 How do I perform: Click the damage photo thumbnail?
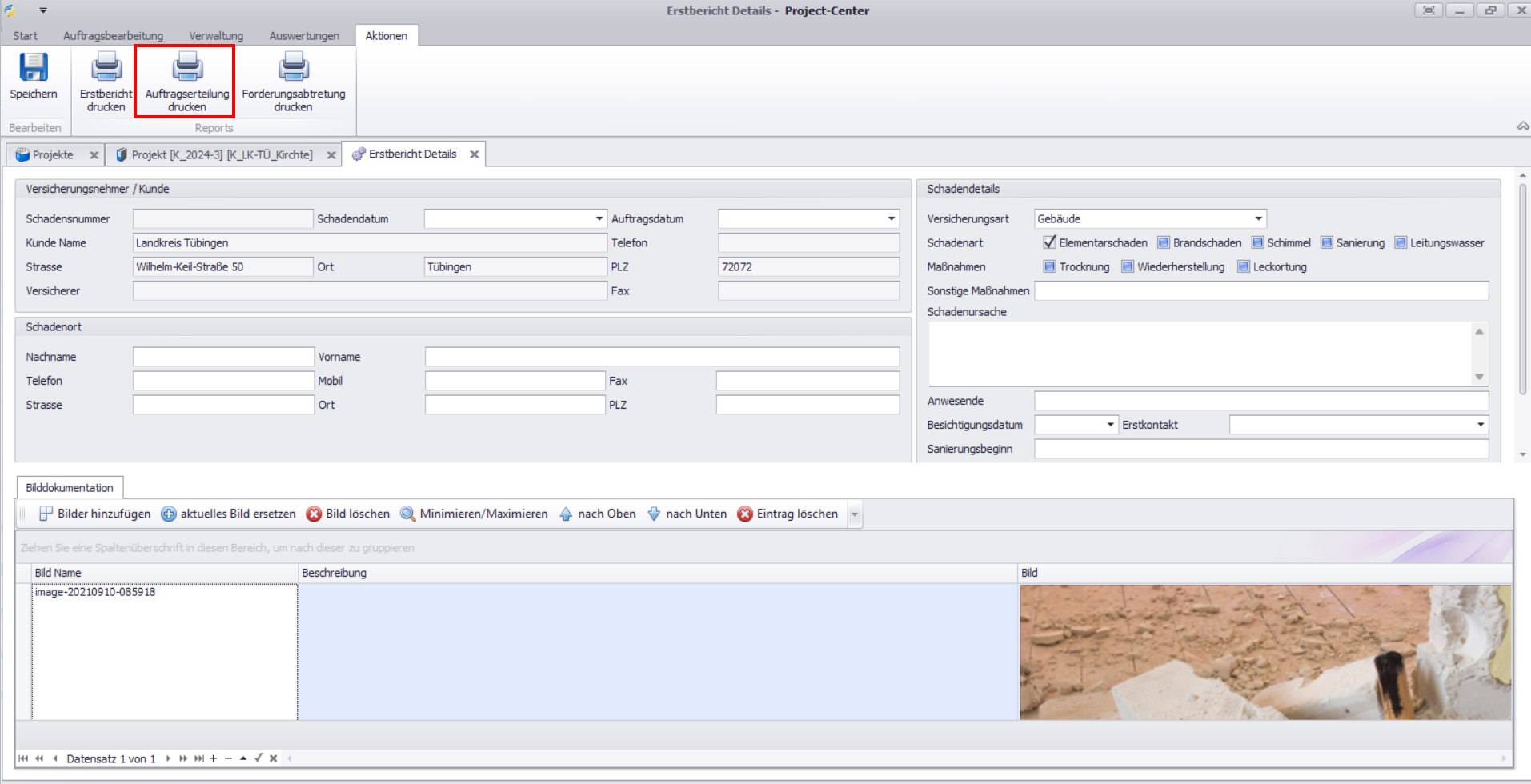pyautogui.click(x=1264, y=652)
